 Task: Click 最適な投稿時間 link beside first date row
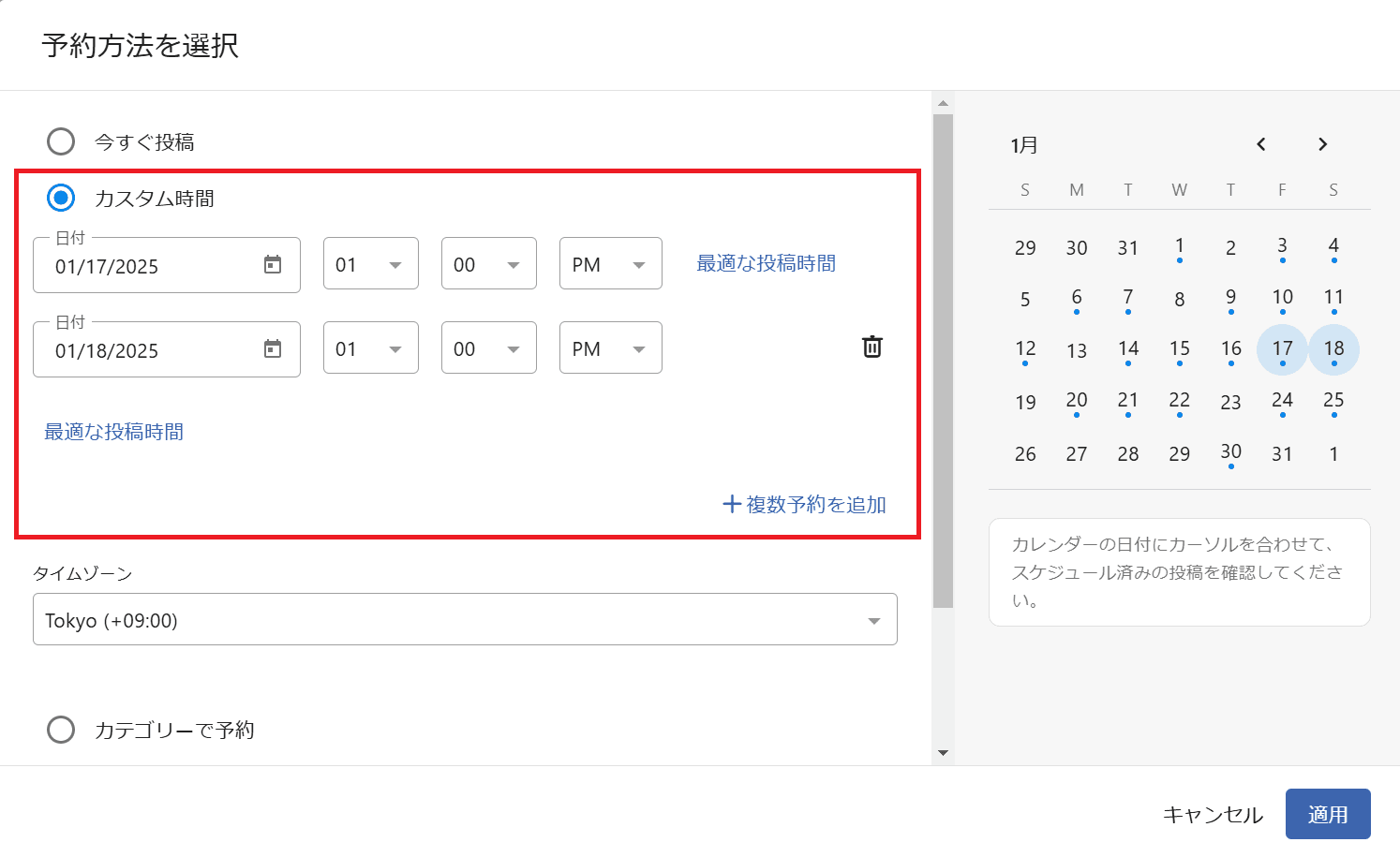(767, 263)
